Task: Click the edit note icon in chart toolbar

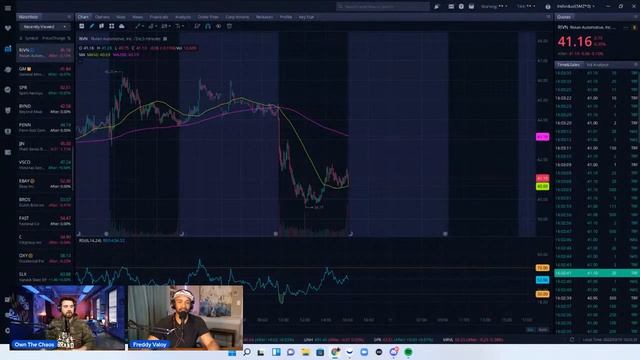Action: 197,26
